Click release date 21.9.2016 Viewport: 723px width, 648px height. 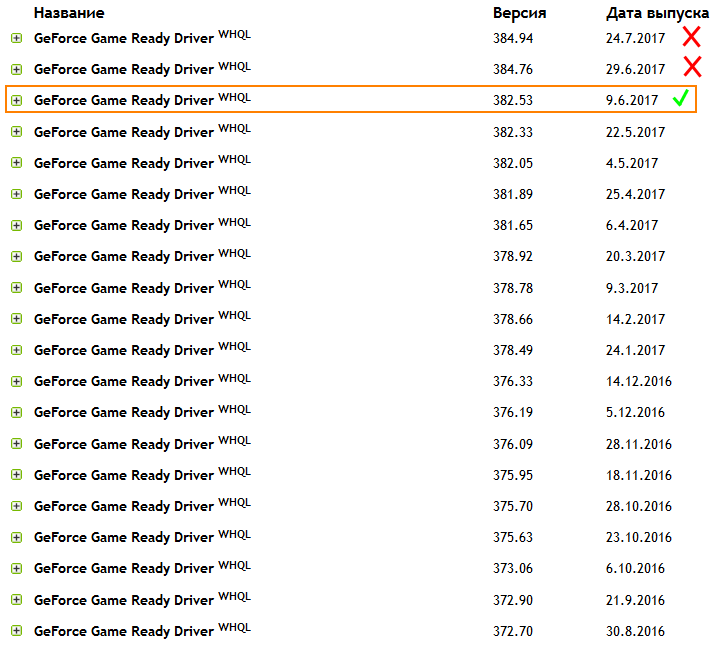pyautogui.click(x=635, y=600)
